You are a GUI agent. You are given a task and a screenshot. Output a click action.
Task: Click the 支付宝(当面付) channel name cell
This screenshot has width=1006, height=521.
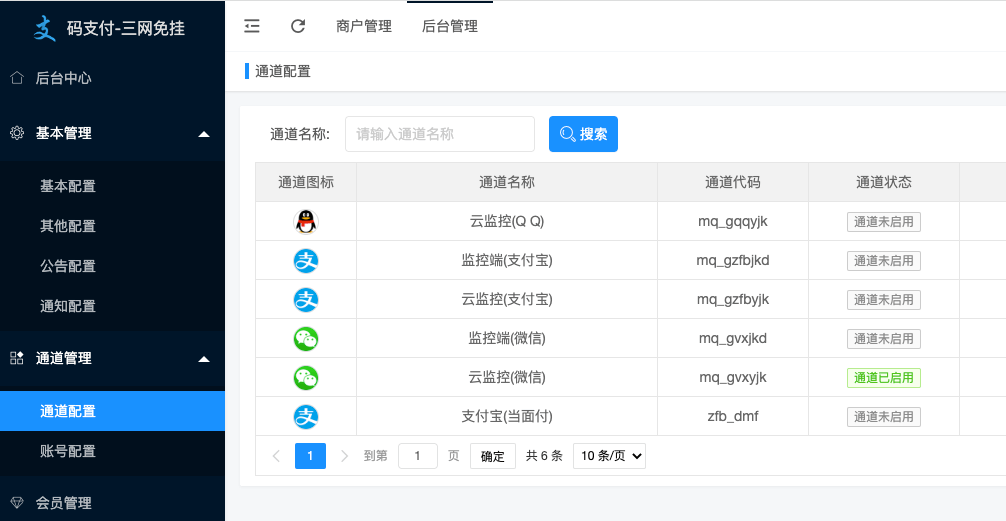coord(507,416)
